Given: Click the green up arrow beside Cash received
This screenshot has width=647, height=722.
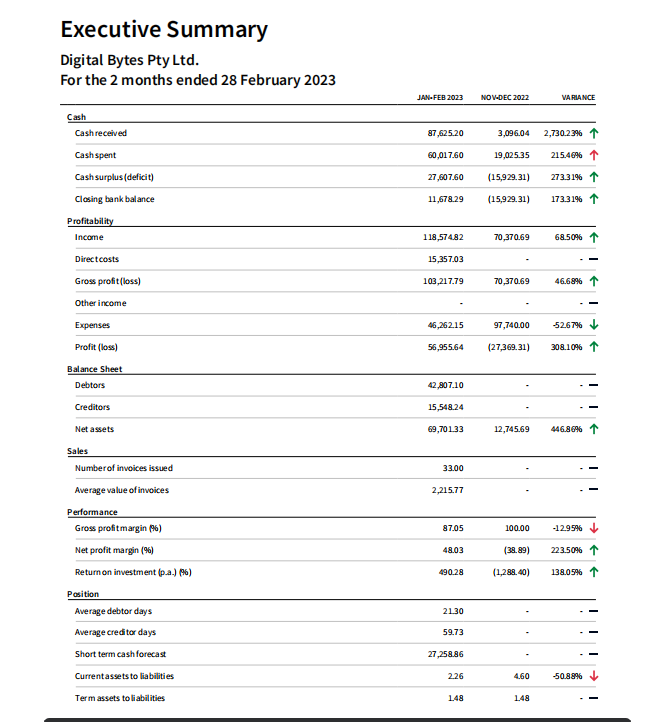Looking at the screenshot, I should (593, 133).
